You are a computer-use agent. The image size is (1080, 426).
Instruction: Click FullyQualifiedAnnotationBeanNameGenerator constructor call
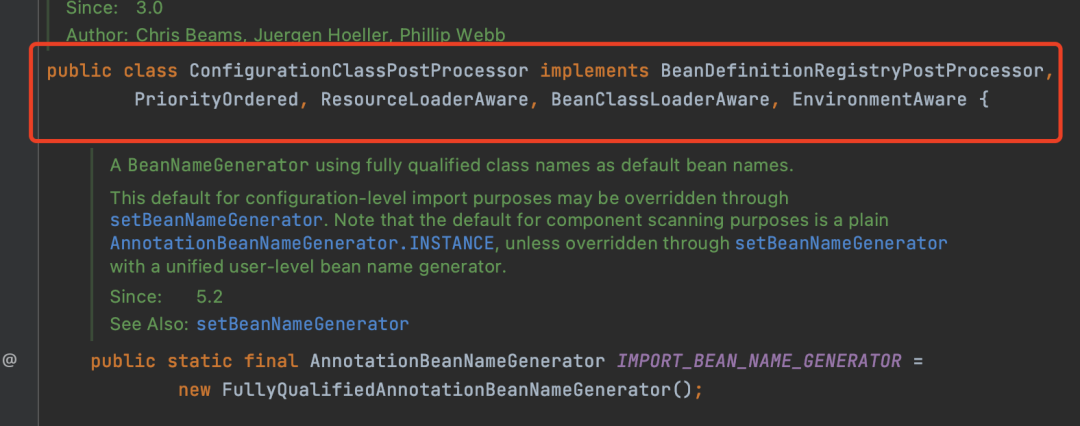point(446,389)
